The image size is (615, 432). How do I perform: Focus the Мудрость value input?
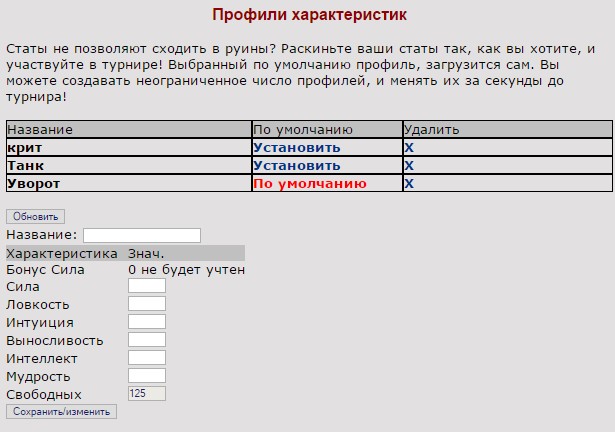coord(147,376)
